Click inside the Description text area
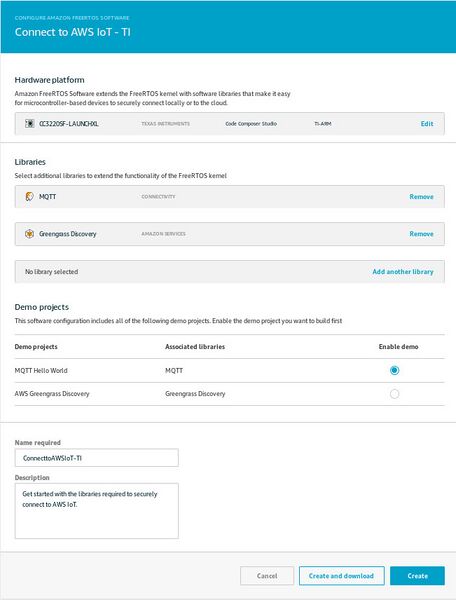This screenshot has width=456, height=600. 96,511
